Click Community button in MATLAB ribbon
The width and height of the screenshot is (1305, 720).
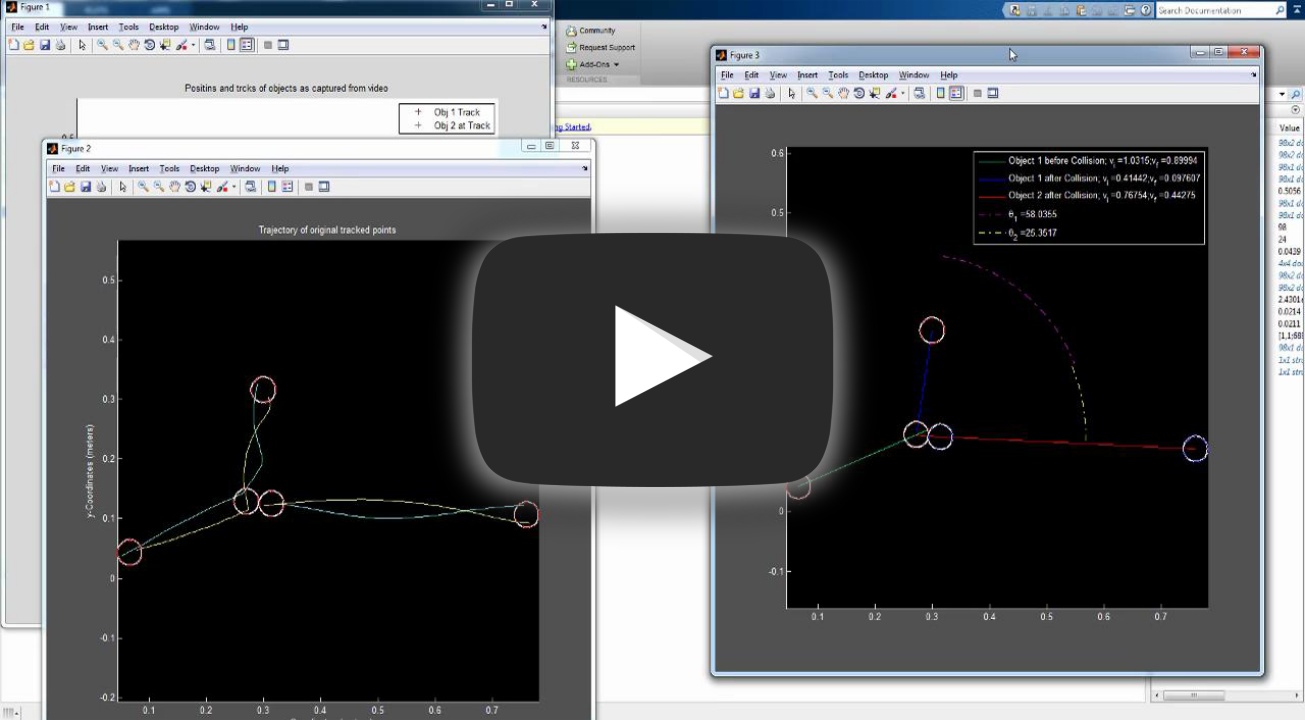[x=590, y=31]
